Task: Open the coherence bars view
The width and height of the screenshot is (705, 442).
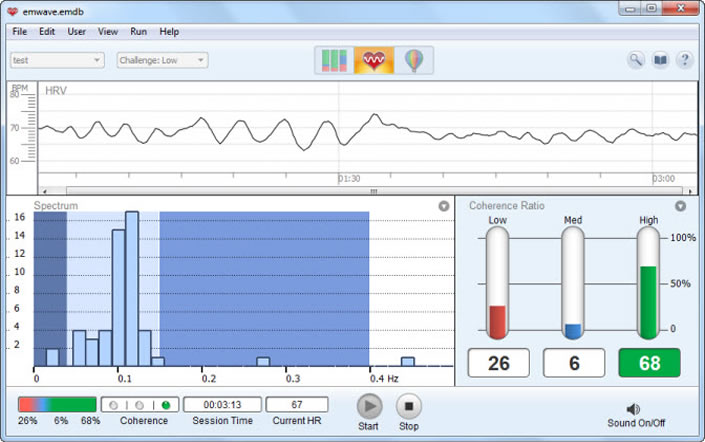Action: tap(335, 61)
